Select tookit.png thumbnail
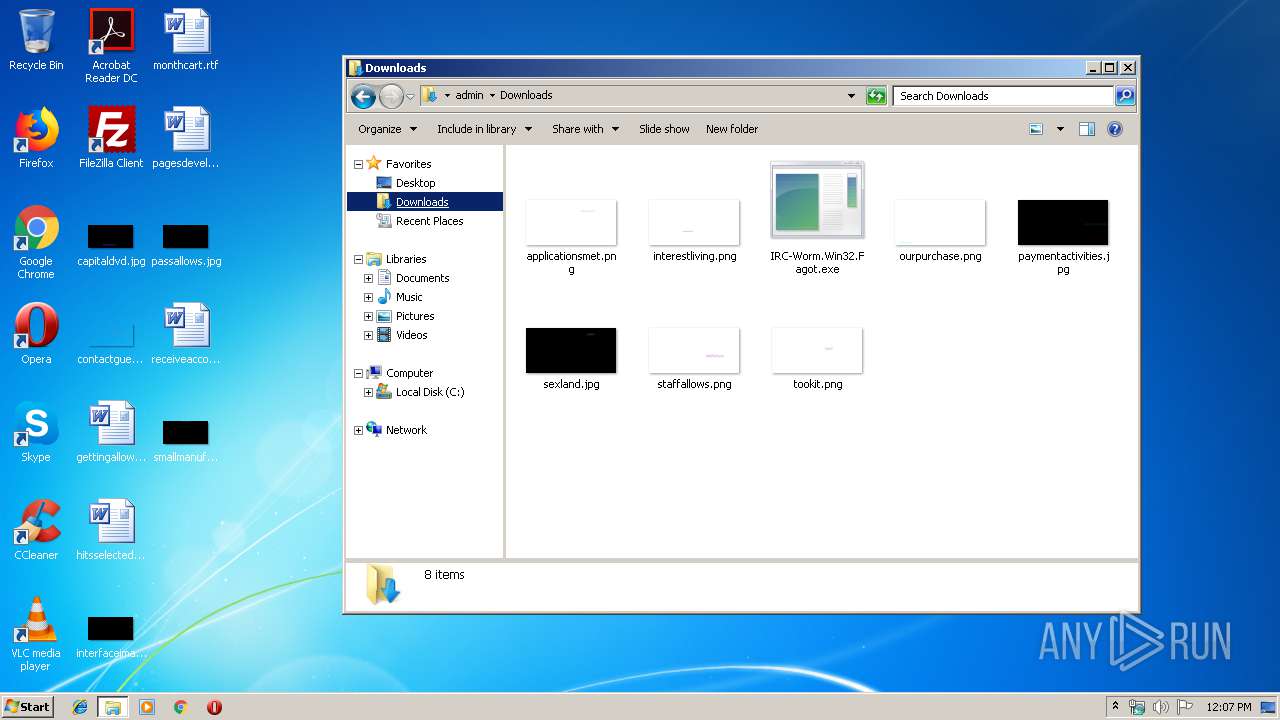Screen dimensions: 1280x720 click(817, 358)
